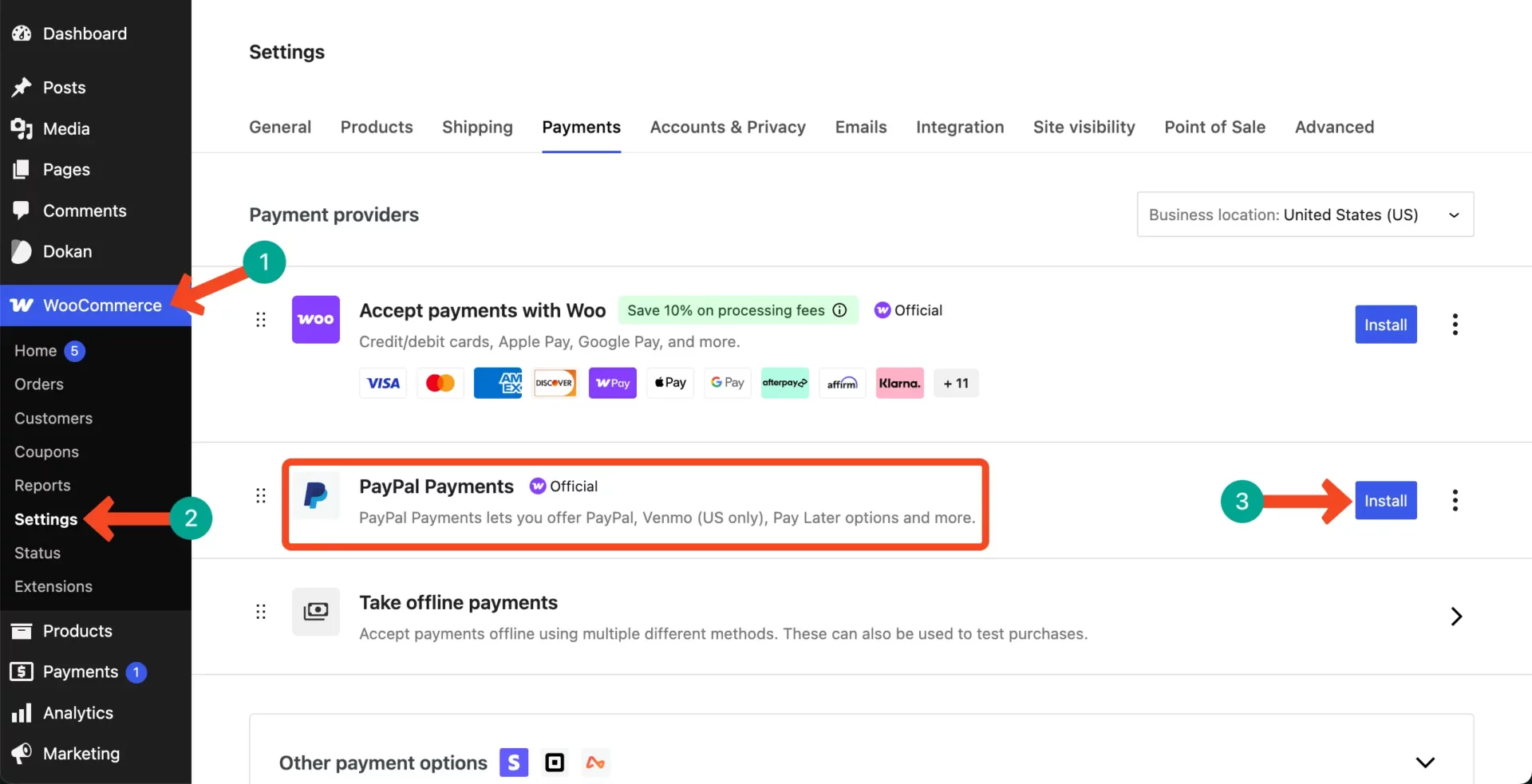Image resolution: width=1532 pixels, height=784 pixels.
Task: Open the Business location dropdown
Action: click(x=1305, y=215)
